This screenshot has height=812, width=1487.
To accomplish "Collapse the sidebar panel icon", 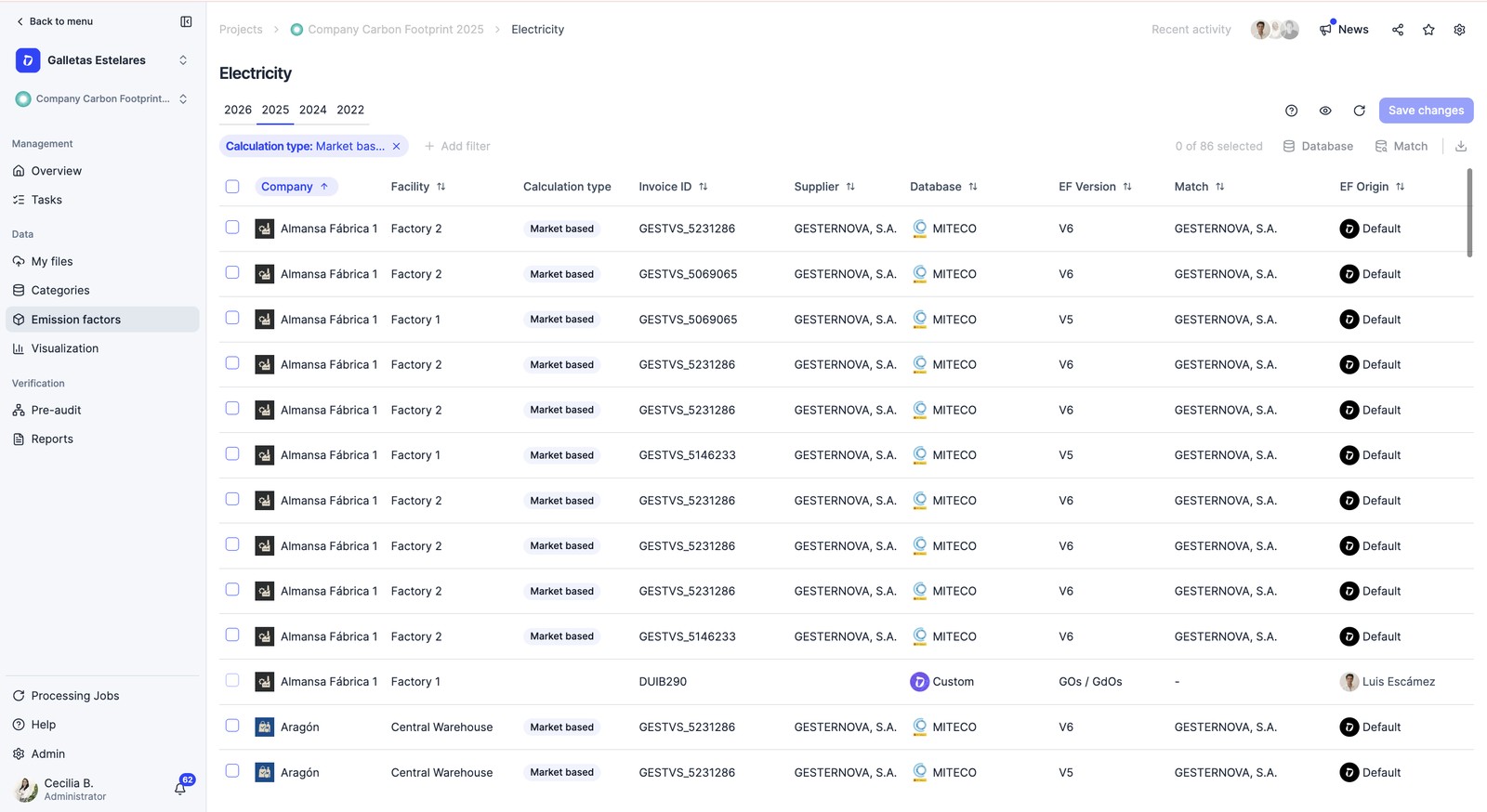I will (186, 21).
